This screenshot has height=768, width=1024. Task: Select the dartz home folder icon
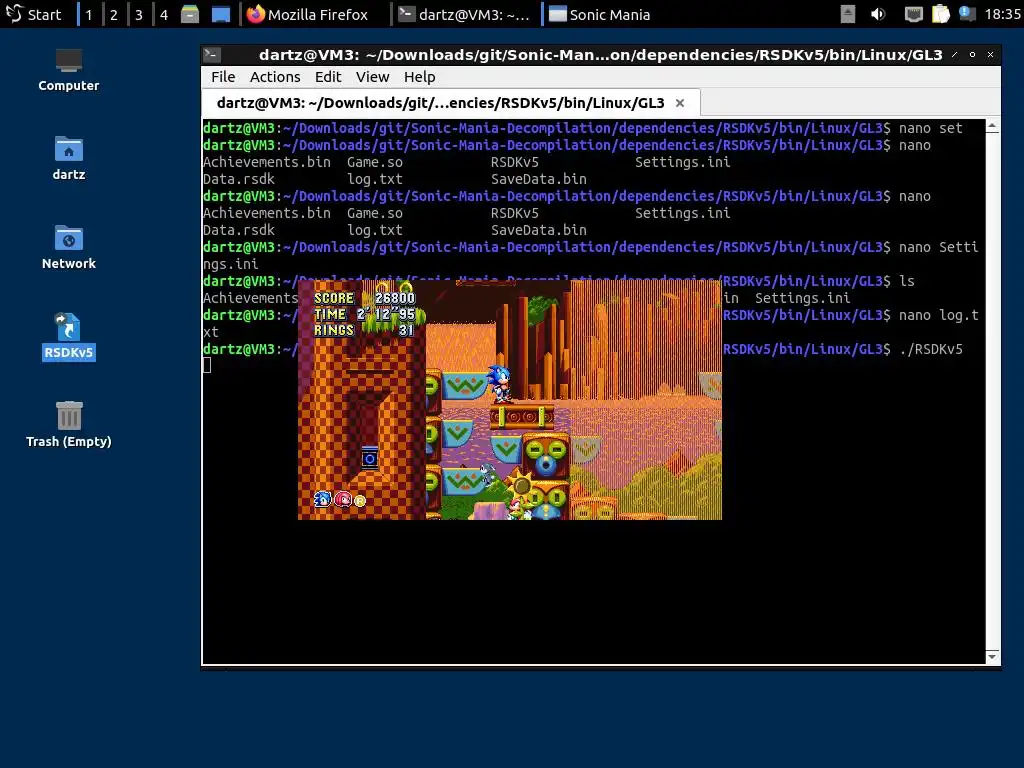coord(69,159)
